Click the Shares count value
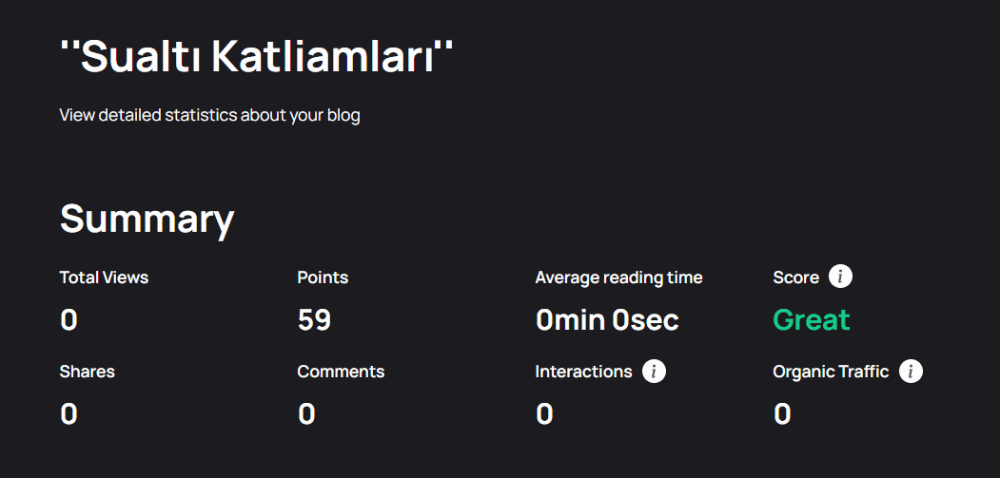1000x478 pixels. click(x=68, y=414)
